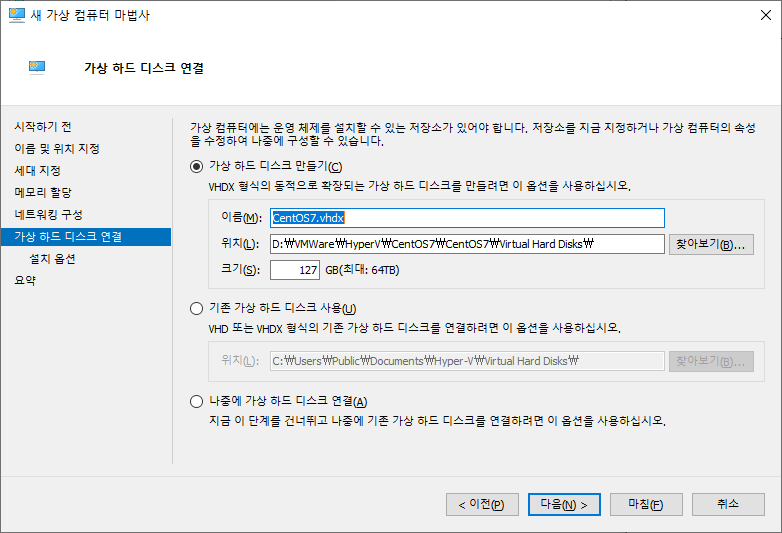Click the 가상 하드 디스크 연결 page heading
The width and height of the screenshot is (782, 533).
[144, 68]
